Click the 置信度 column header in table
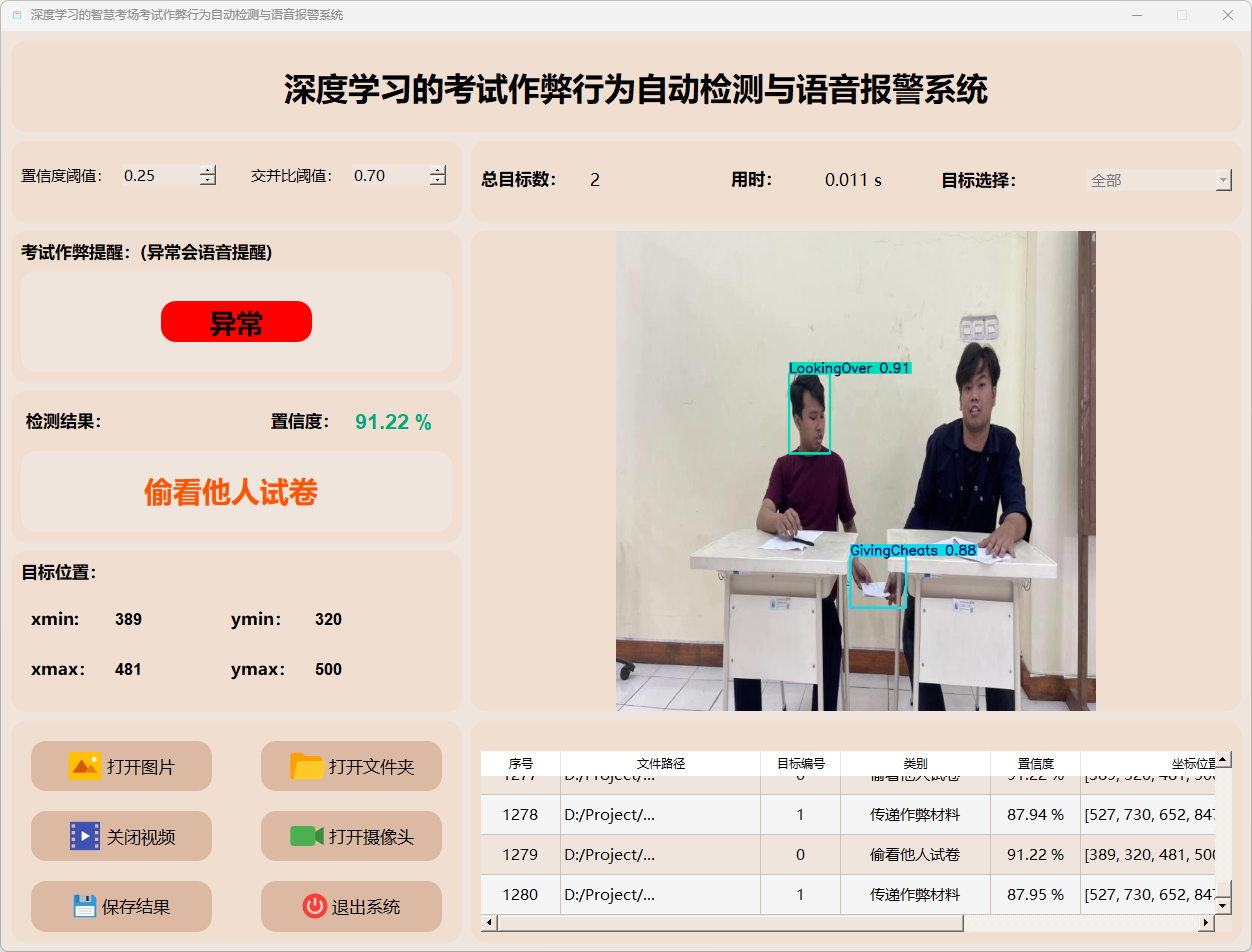Image resolution: width=1252 pixels, height=952 pixels. click(1035, 763)
